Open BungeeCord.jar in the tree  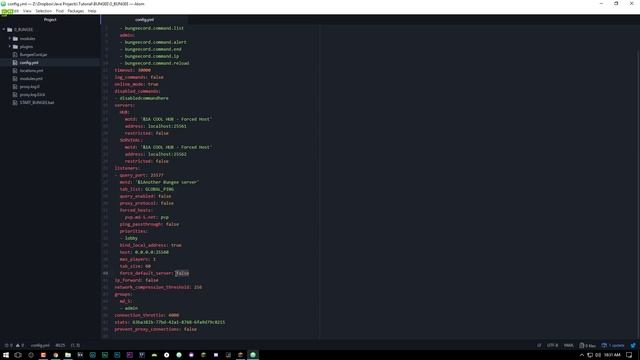[33, 55]
